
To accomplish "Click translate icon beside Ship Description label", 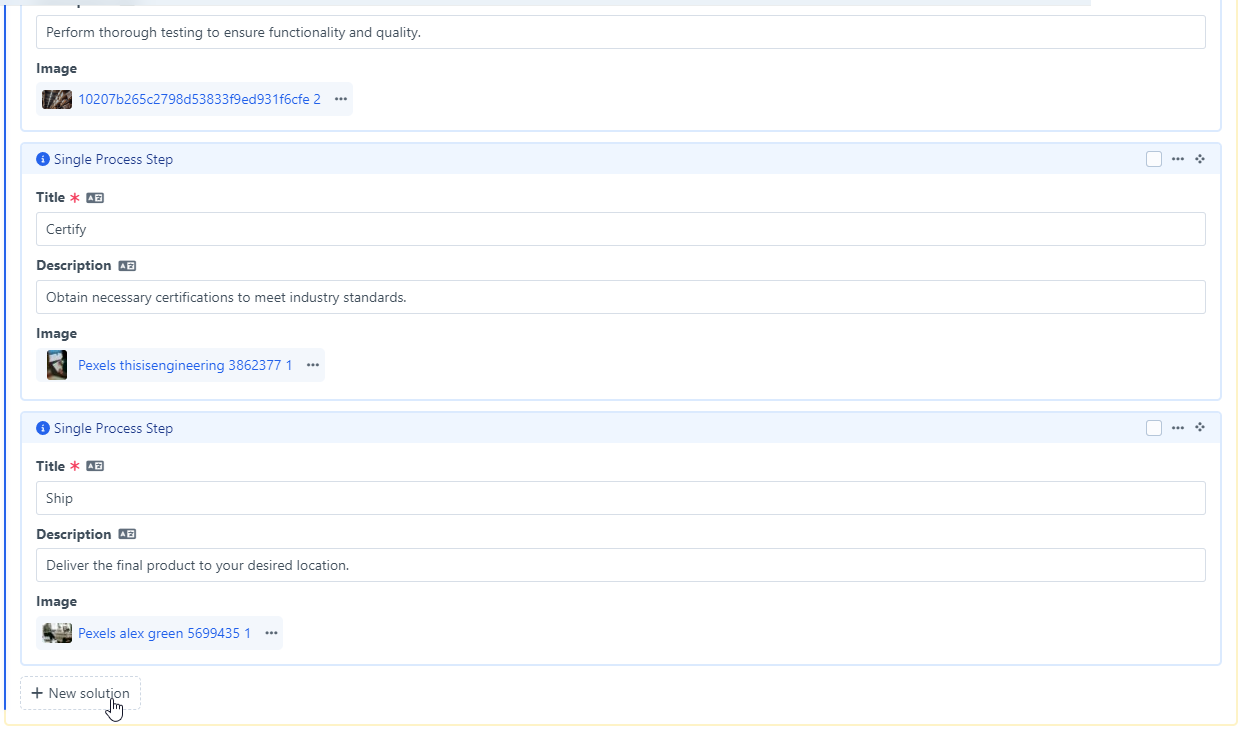I will pos(127,535).
